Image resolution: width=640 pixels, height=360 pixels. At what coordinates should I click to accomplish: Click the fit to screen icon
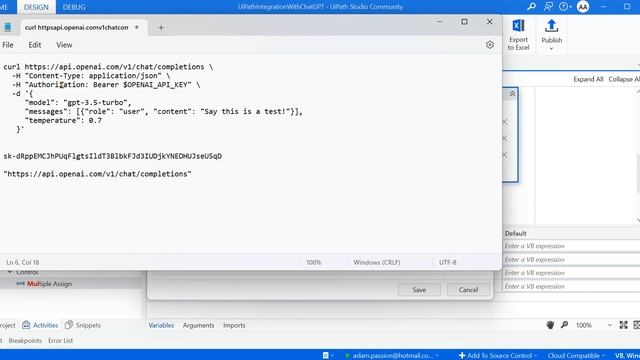[x=623, y=325]
